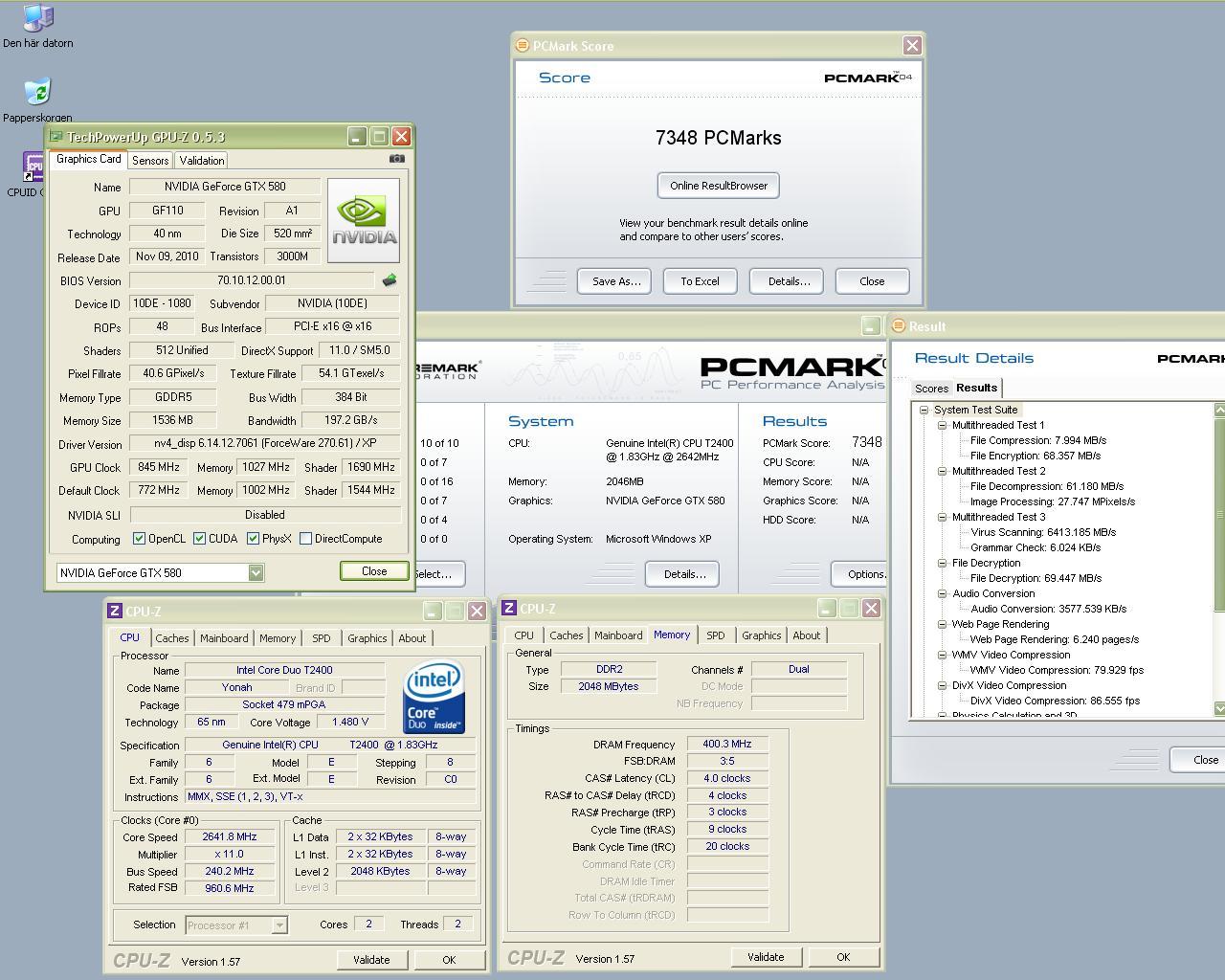The width and height of the screenshot is (1225, 980).
Task: Click Close button in Result window
Action: click(1198, 760)
